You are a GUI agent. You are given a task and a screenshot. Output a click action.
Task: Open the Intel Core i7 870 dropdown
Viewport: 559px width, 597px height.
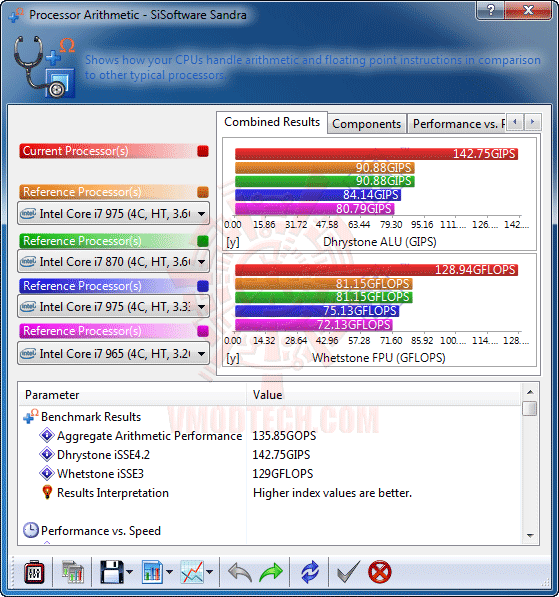(x=113, y=262)
